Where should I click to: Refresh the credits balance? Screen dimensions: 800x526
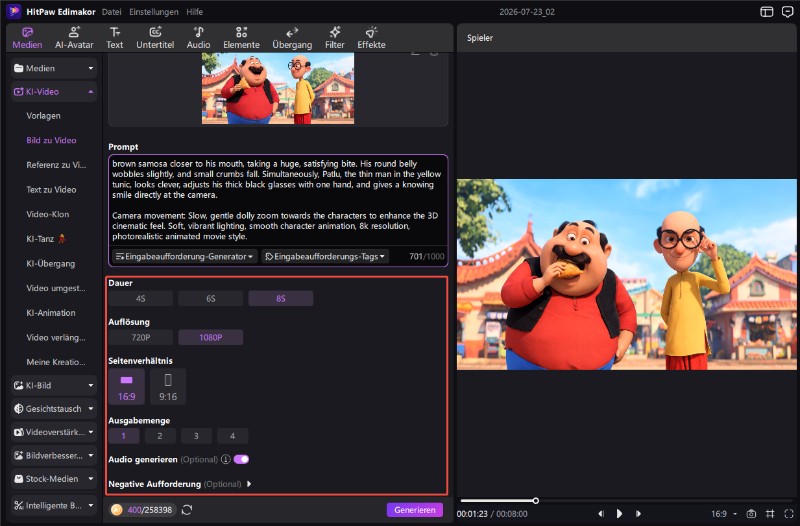click(x=187, y=510)
